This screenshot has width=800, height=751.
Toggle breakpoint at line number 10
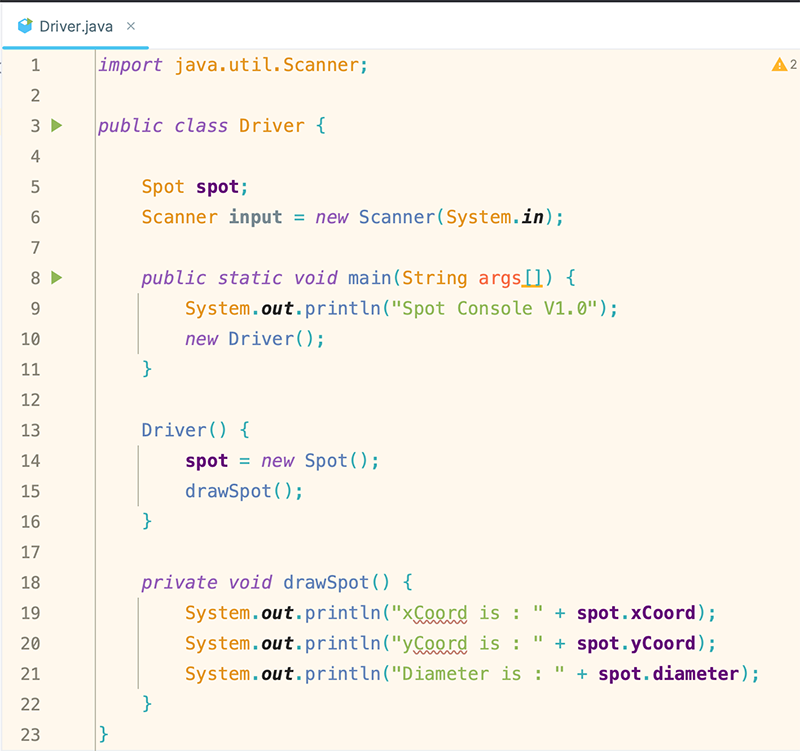coord(30,339)
